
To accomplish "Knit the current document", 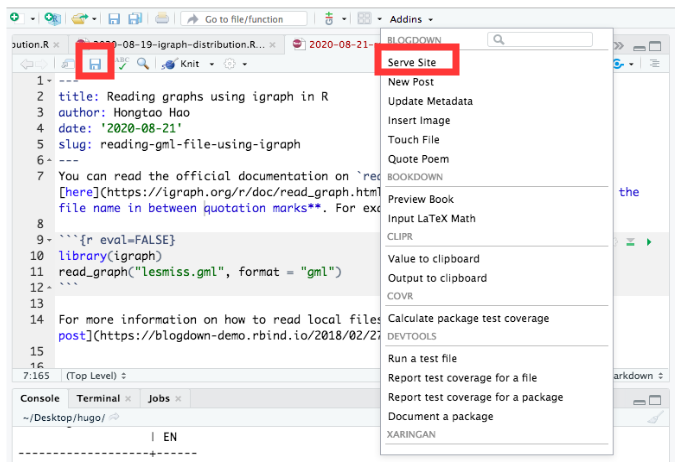I will coord(181,64).
